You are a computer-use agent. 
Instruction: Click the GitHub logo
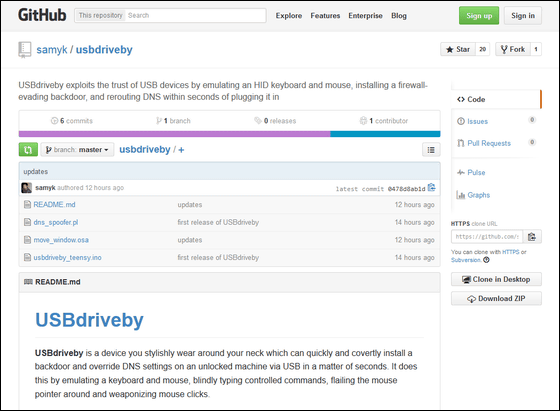click(x=42, y=15)
